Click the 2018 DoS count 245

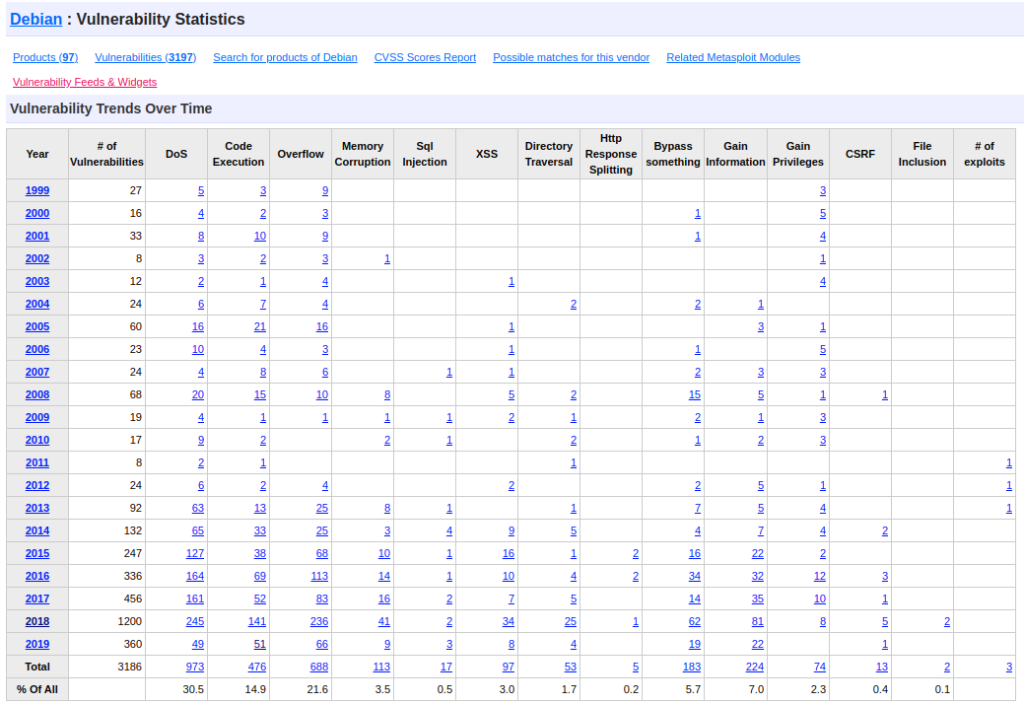pos(194,622)
